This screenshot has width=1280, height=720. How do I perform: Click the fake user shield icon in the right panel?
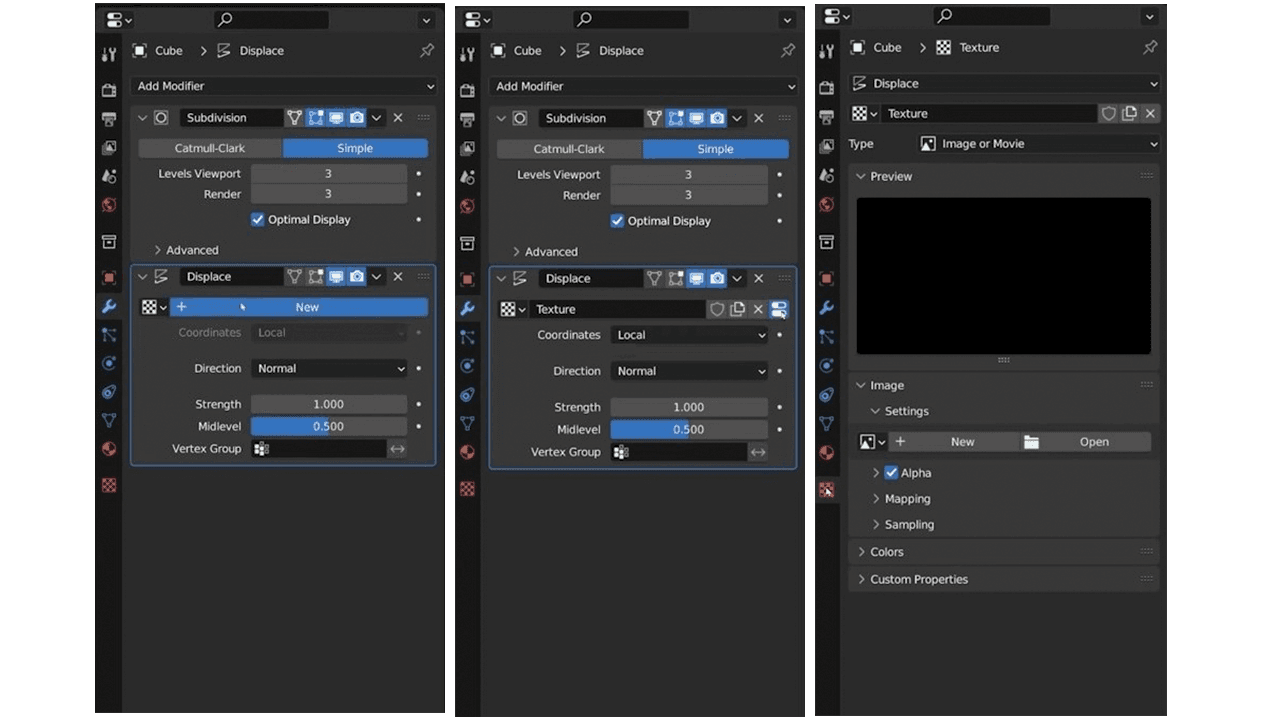pyautogui.click(x=1108, y=114)
